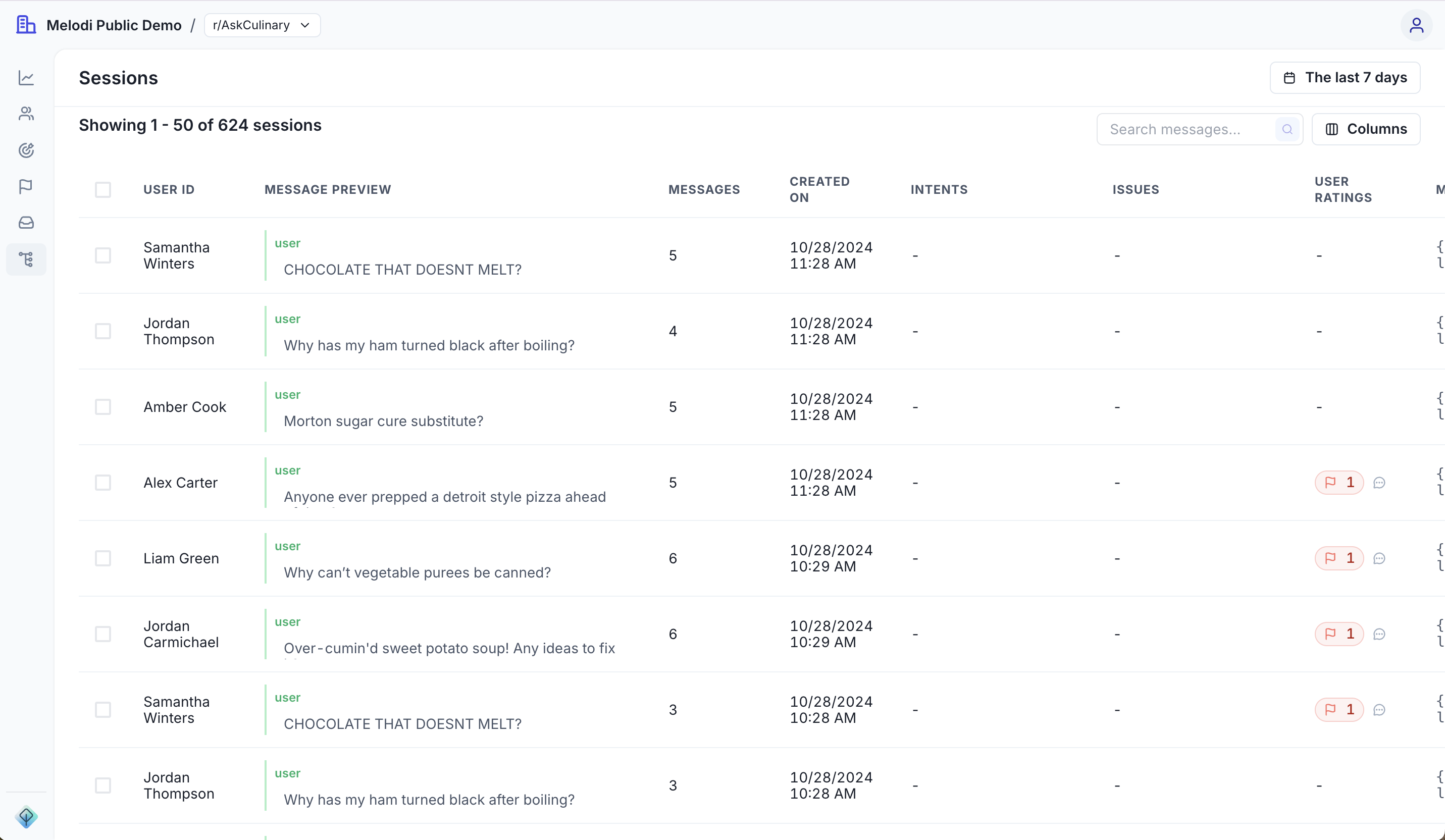1445x840 pixels.
Task: Open the Columns selector
Action: (1366, 128)
